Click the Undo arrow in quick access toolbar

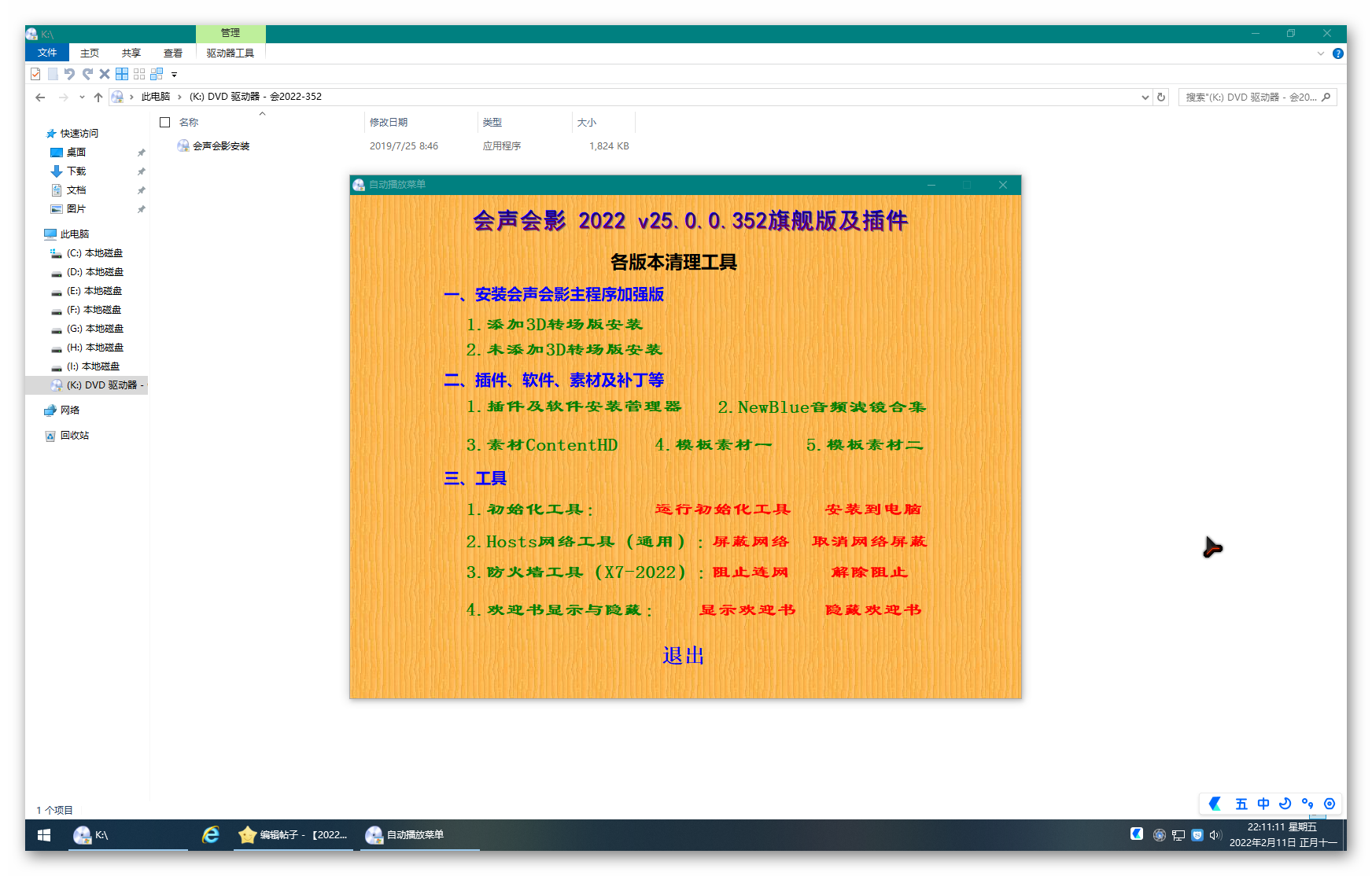click(x=69, y=74)
